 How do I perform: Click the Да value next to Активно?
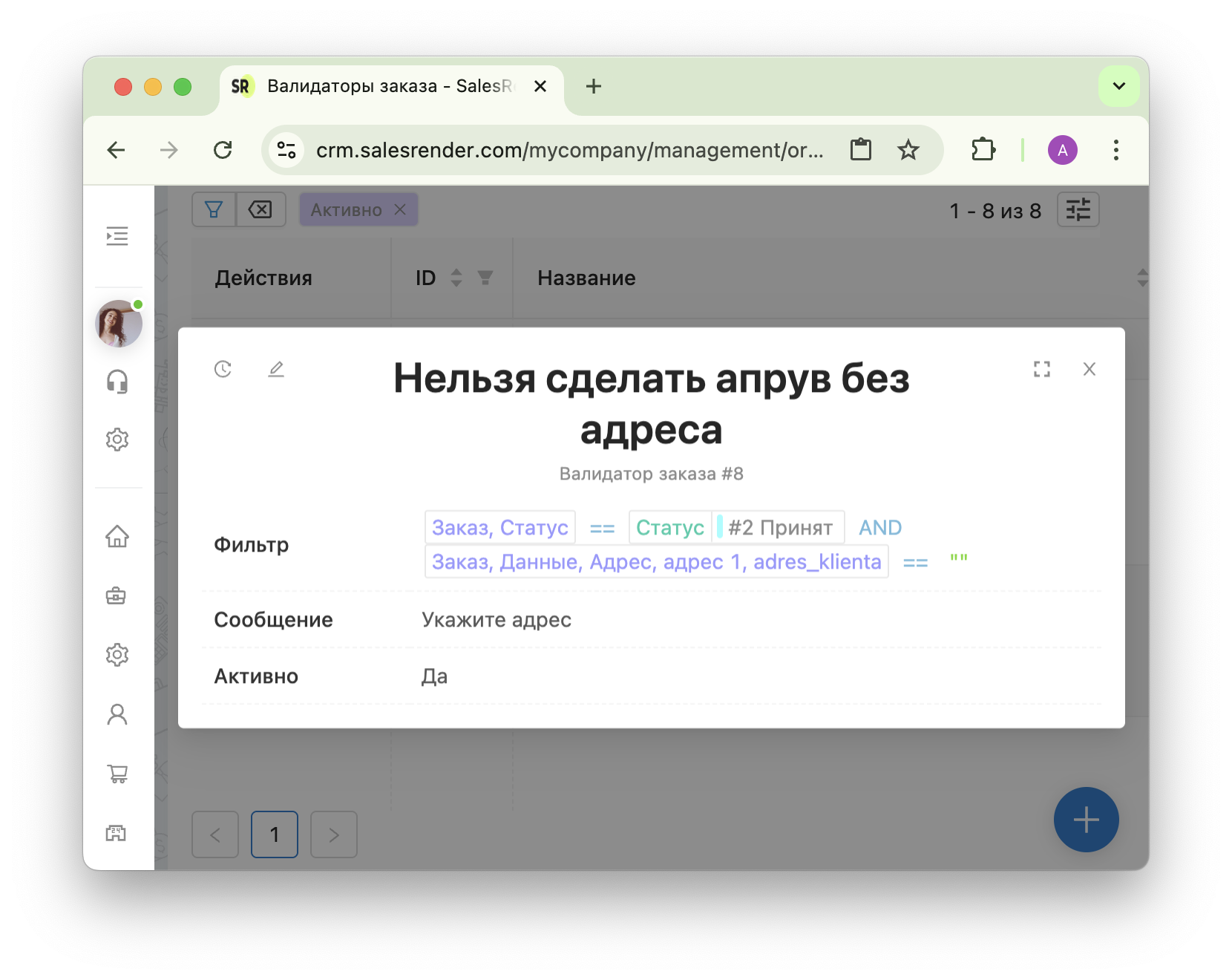tap(435, 676)
